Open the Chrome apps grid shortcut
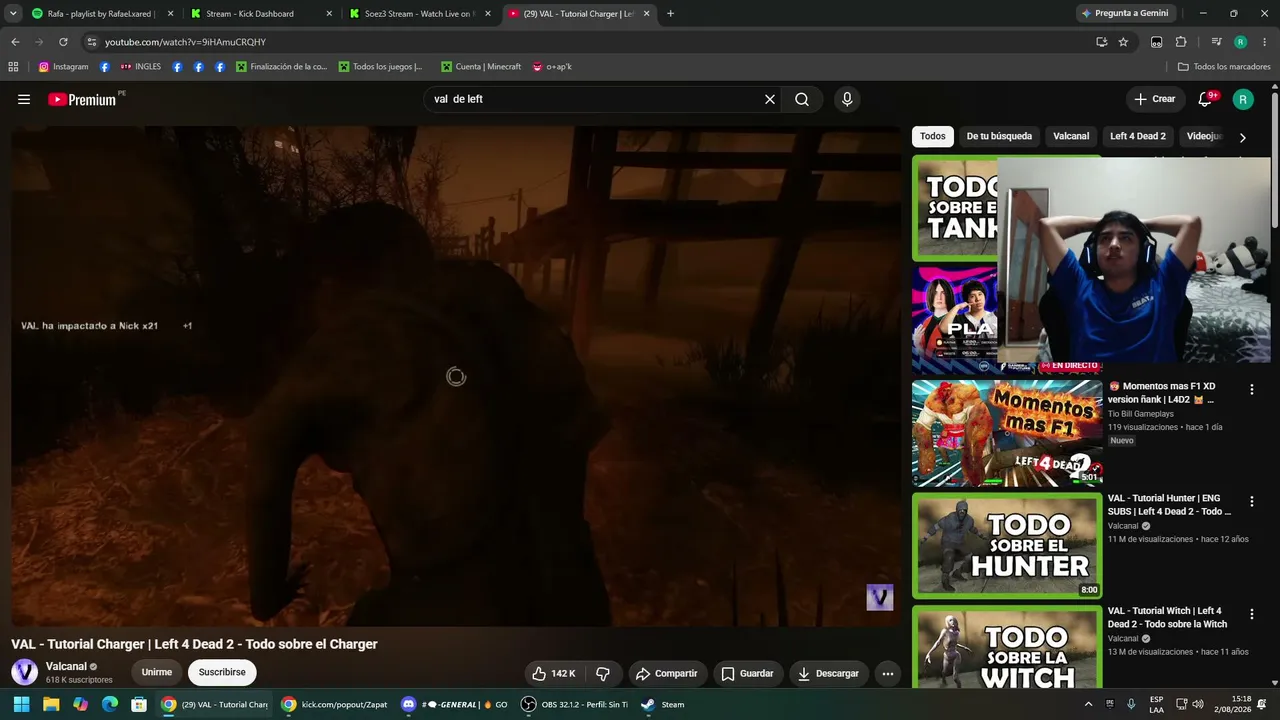The width and height of the screenshot is (1280, 720). tap(13, 67)
